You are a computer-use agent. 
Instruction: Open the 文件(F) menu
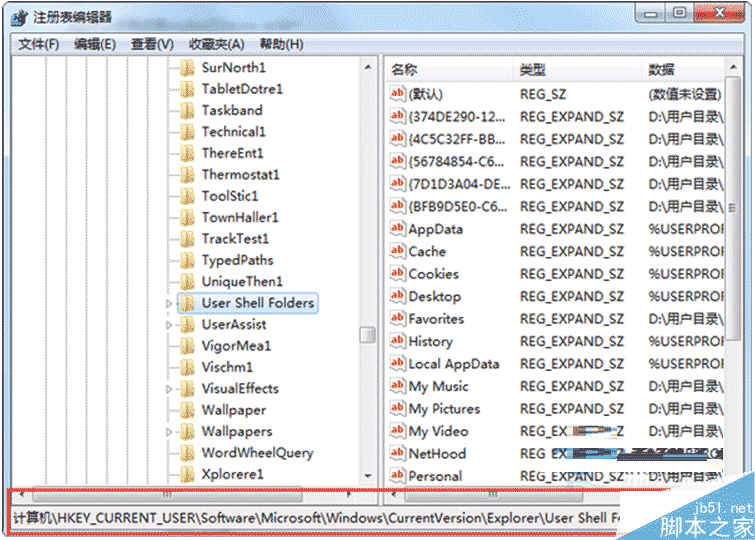(x=39, y=44)
